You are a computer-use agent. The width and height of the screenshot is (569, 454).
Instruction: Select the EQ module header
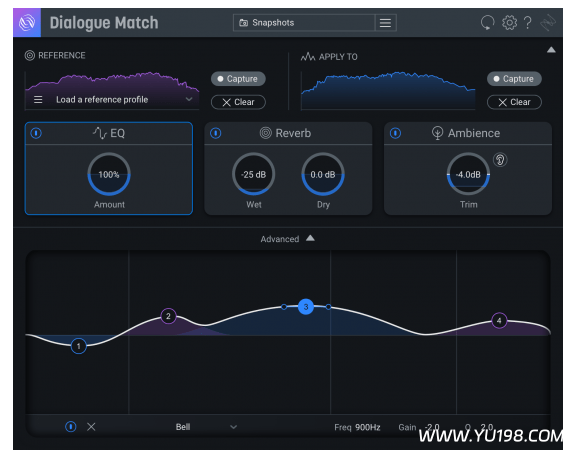tap(109, 133)
